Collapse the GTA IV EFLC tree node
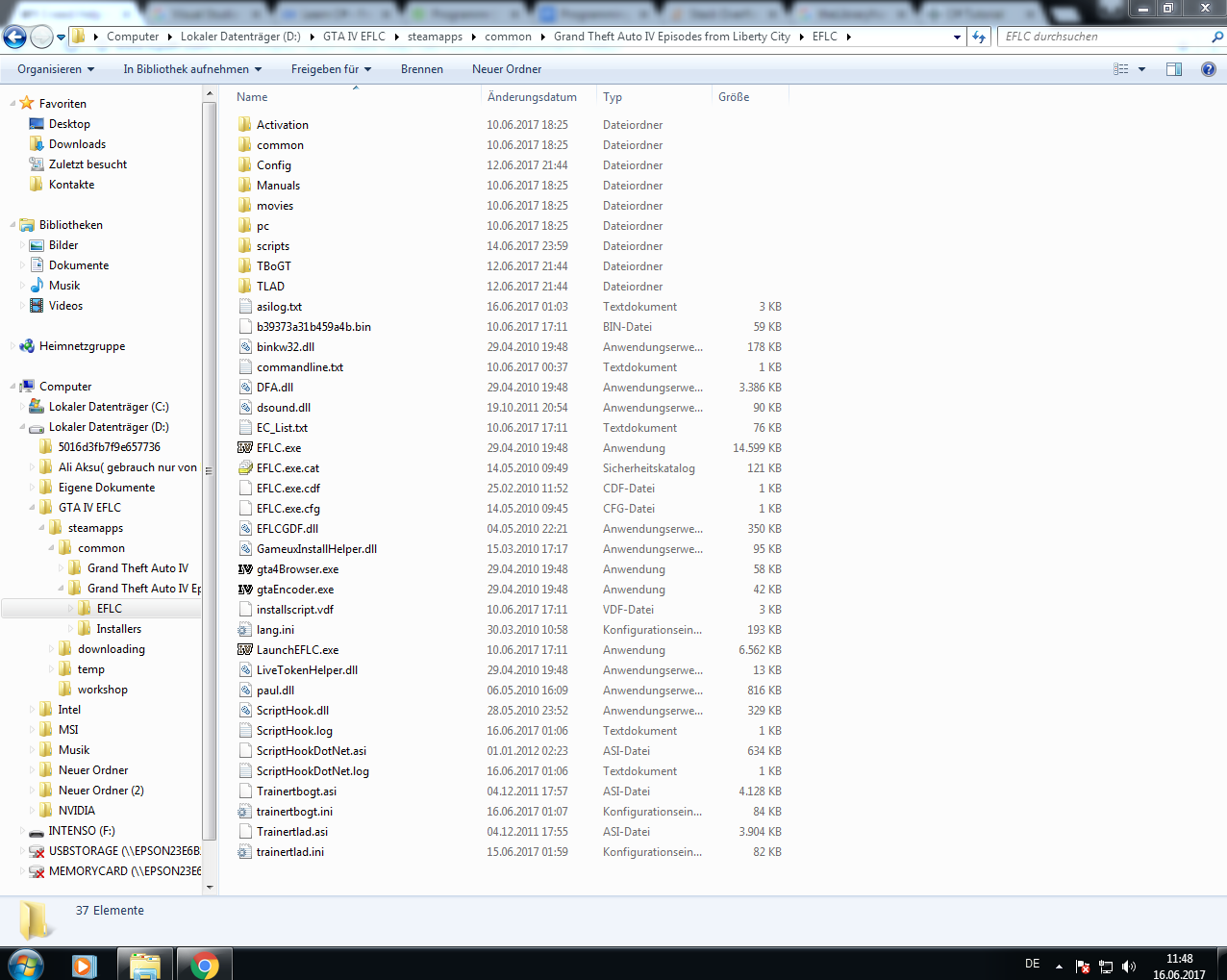The height and width of the screenshot is (980, 1227). tap(33, 508)
